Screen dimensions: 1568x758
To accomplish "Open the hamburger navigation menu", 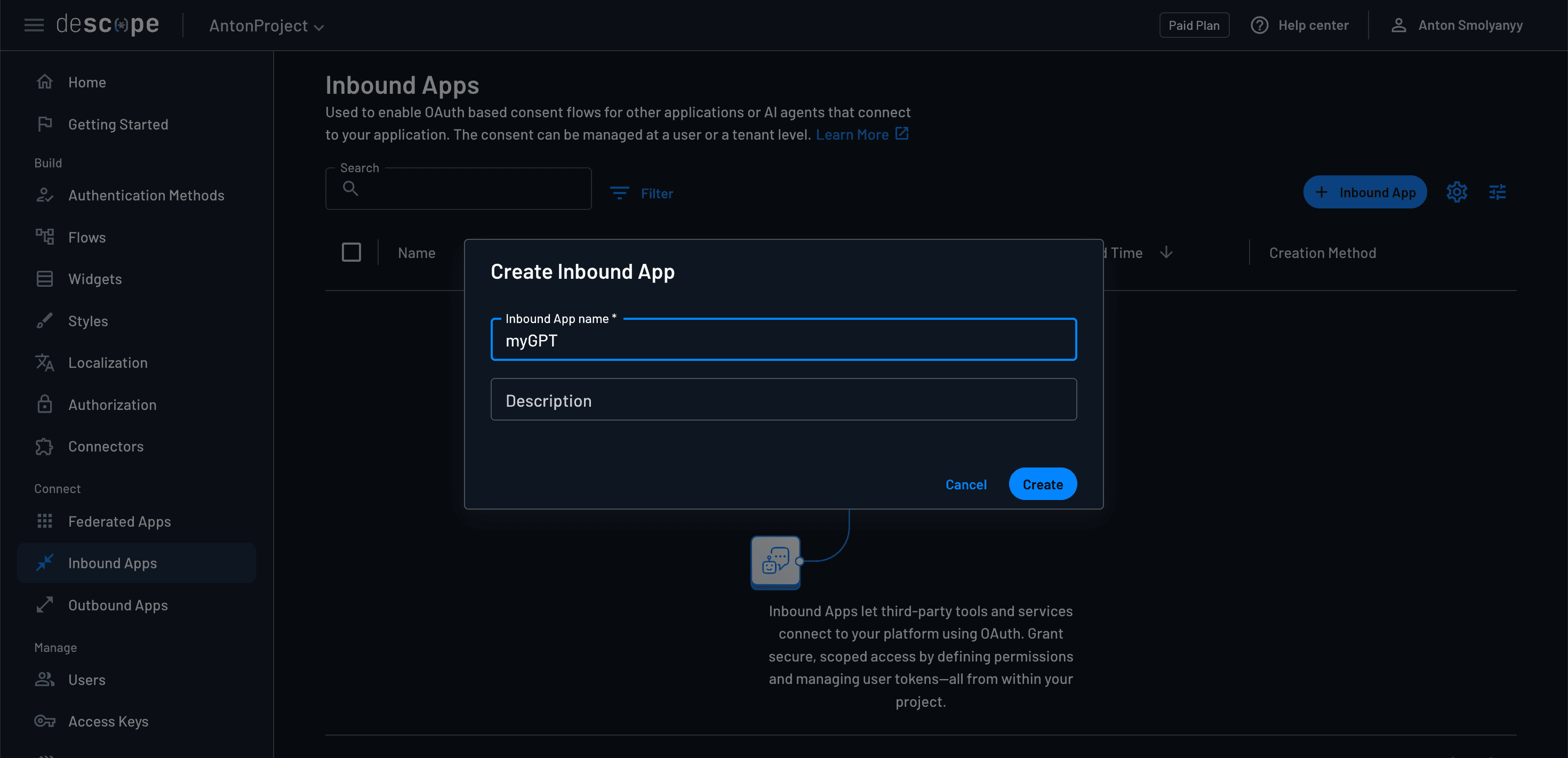I will pyautogui.click(x=34, y=25).
